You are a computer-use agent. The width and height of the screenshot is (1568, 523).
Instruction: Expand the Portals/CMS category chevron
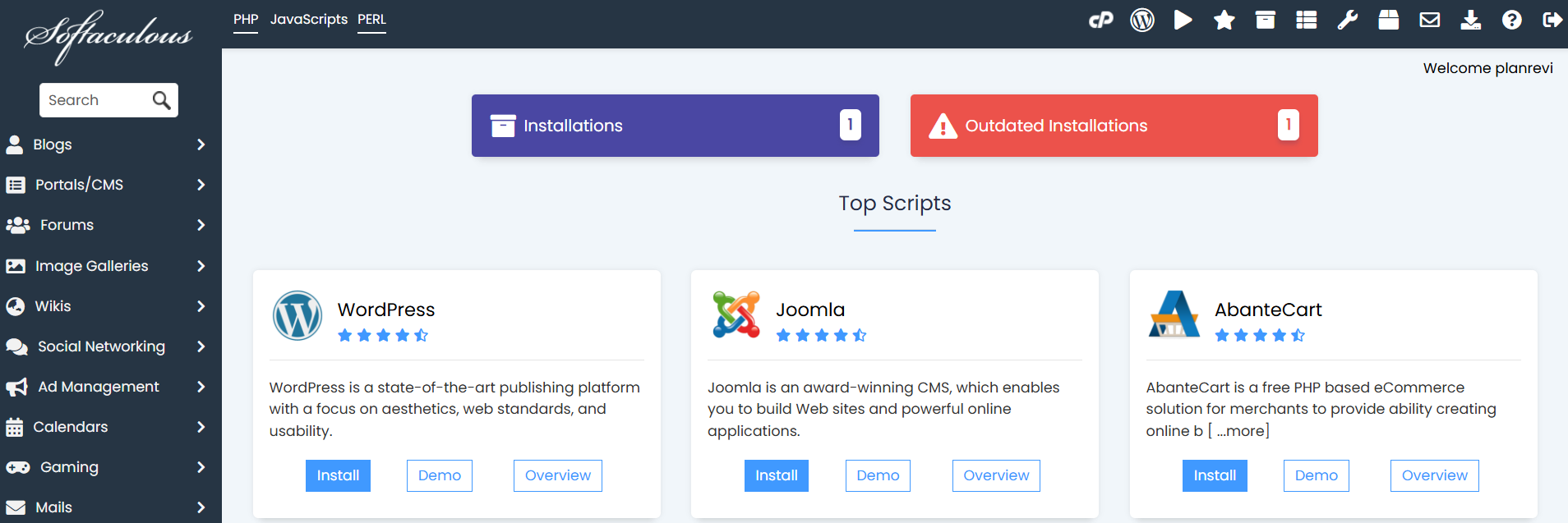coord(201,185)
